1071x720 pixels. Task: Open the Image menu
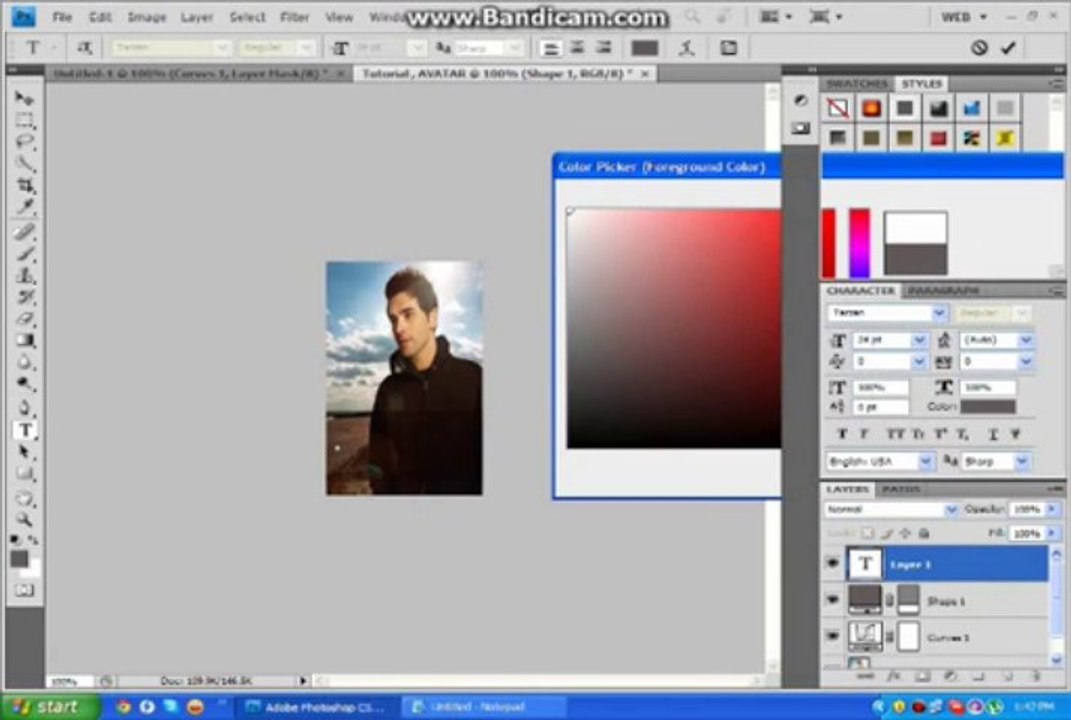click(x=147, y=17)
